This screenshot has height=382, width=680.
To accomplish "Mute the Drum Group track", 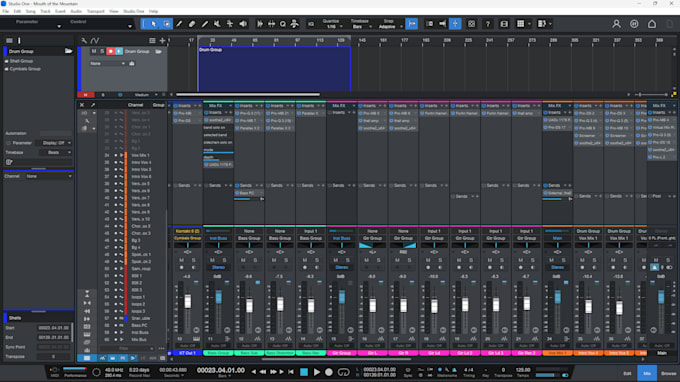I will point(94,51).
